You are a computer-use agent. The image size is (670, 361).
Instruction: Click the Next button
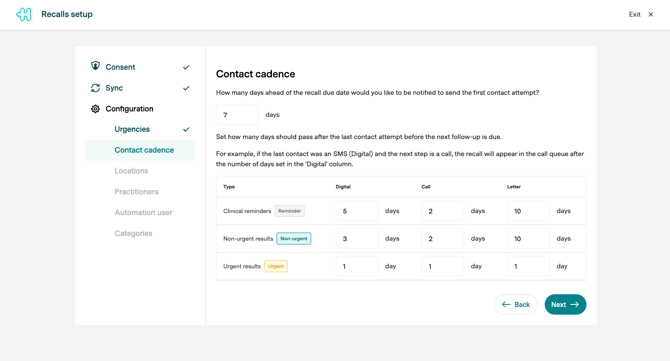[565, 305]
